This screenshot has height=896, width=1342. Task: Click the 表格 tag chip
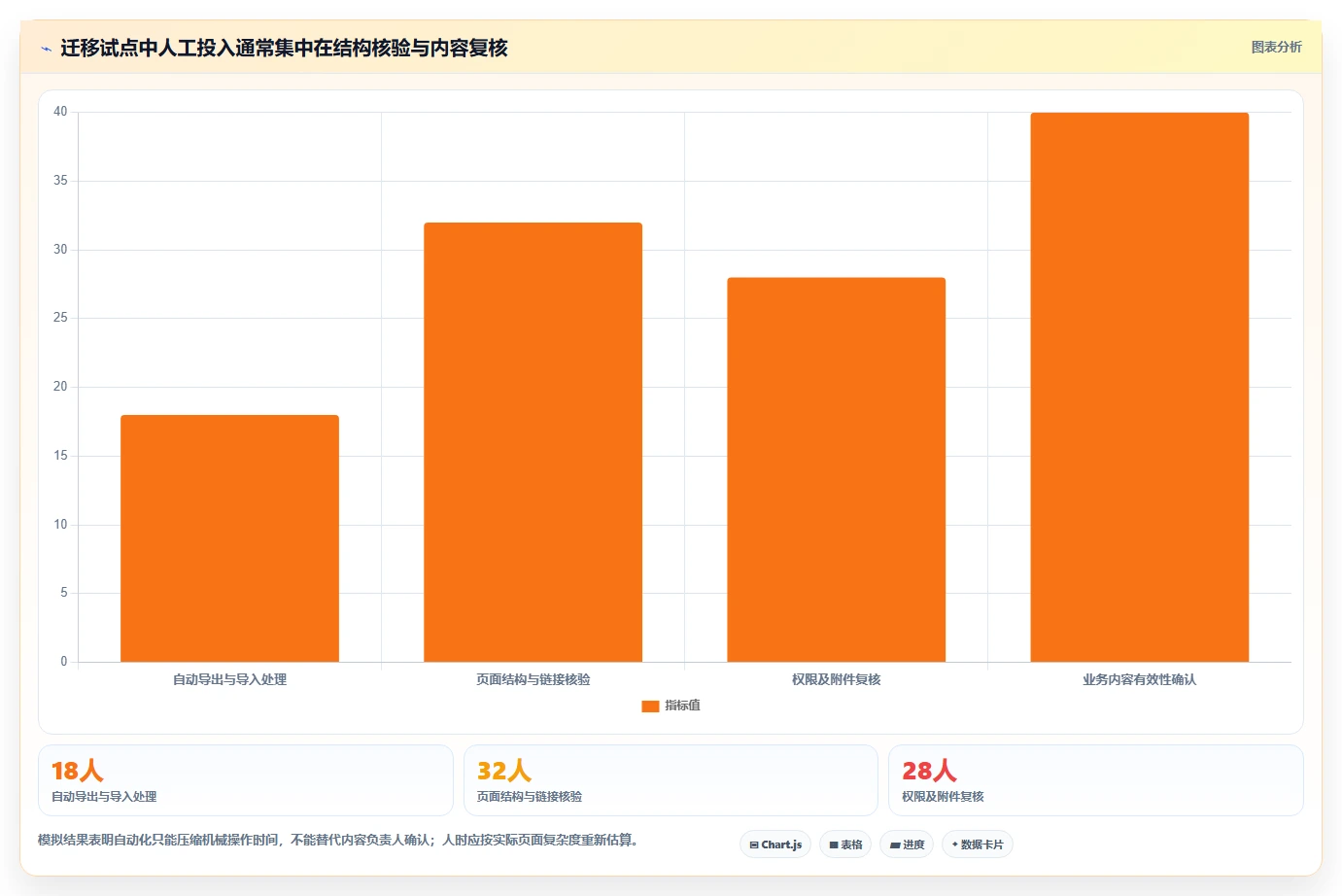(x=845, y=844)
